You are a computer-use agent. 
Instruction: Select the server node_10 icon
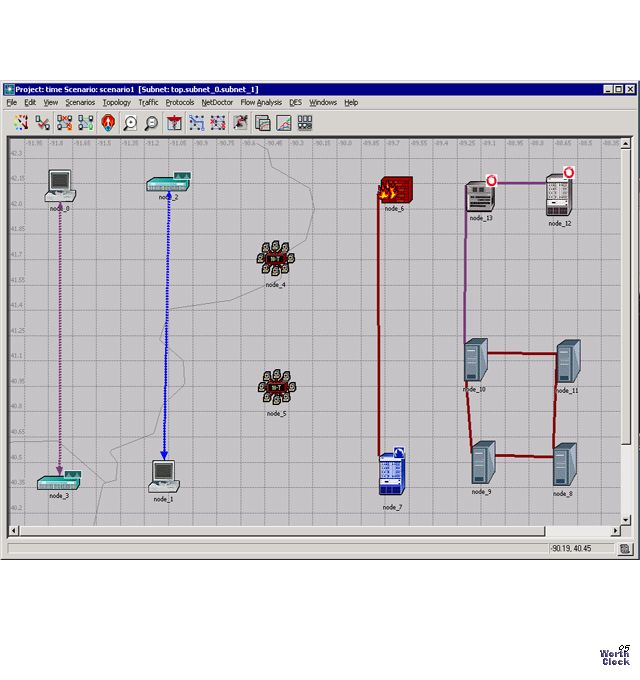(475, 360)
